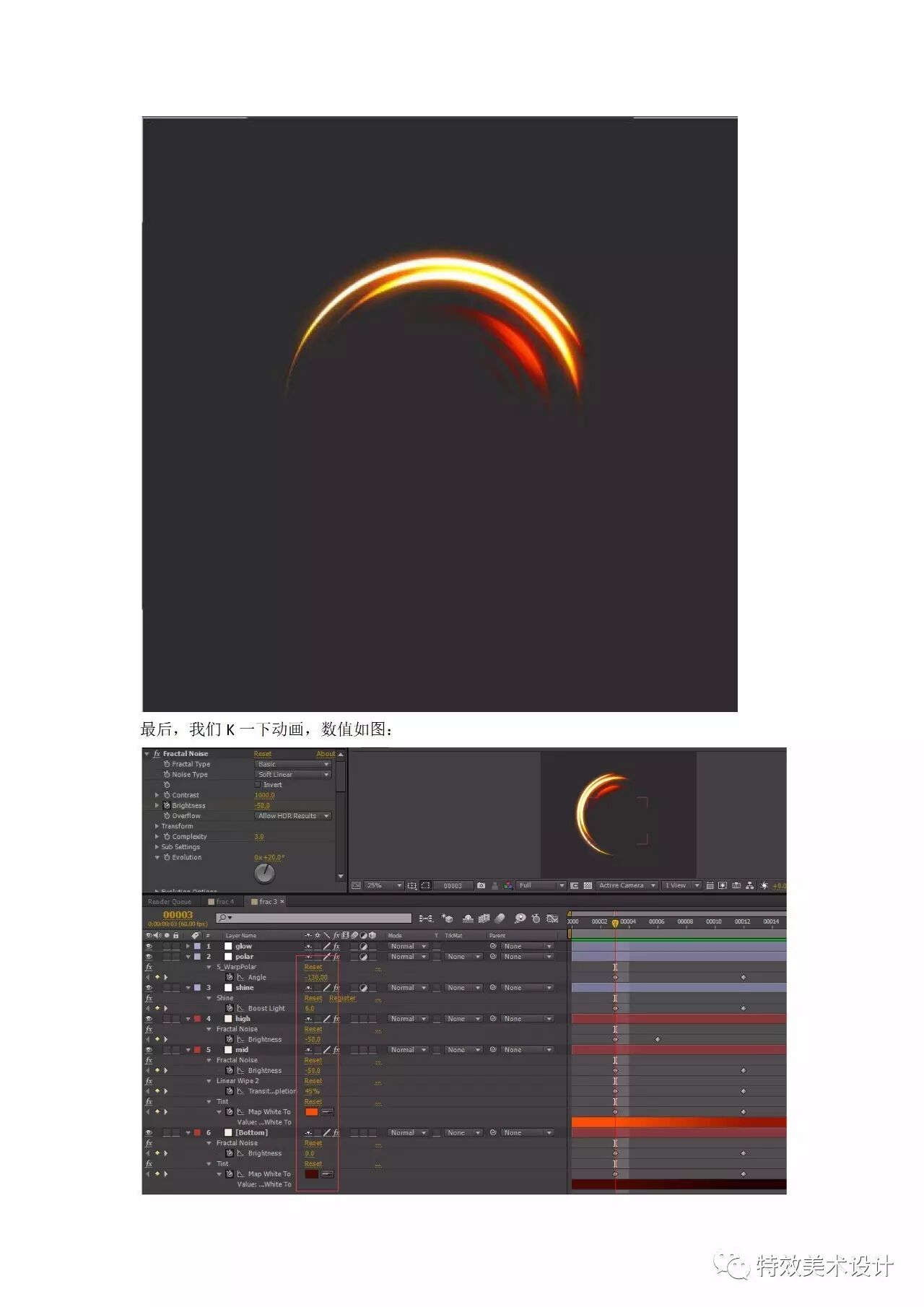
Task: Click the current time indicator marker
Action: pyautogui.click(x=615, y=922)
